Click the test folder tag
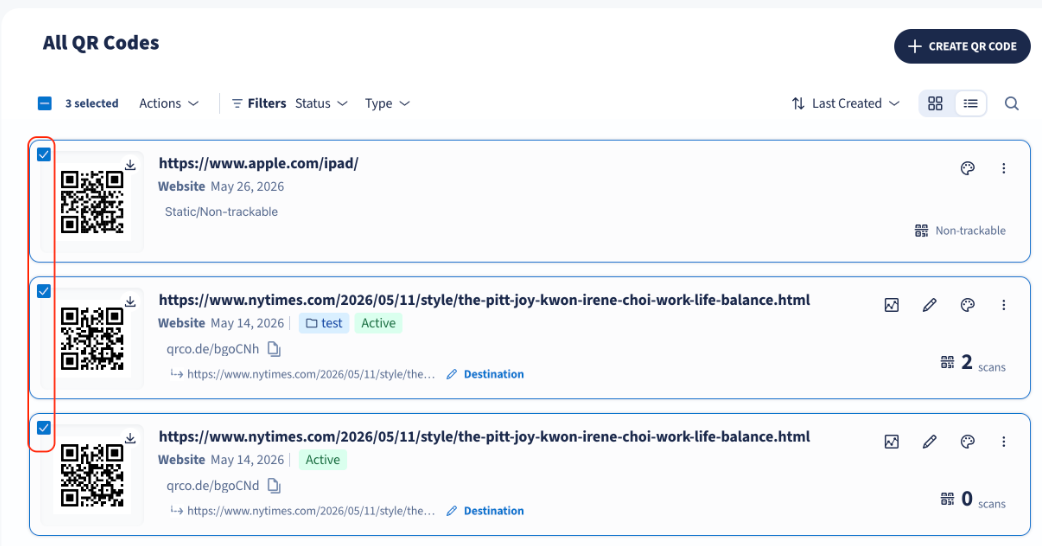The height and width of the screenshot is (546, 1042). point(324,323)
